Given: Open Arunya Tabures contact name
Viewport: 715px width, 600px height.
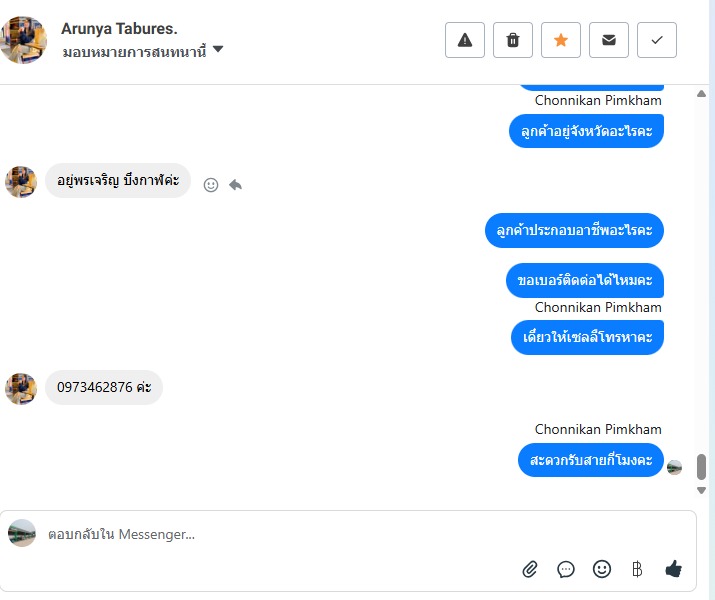Looking at the screenshot, I should coord(119,29).
